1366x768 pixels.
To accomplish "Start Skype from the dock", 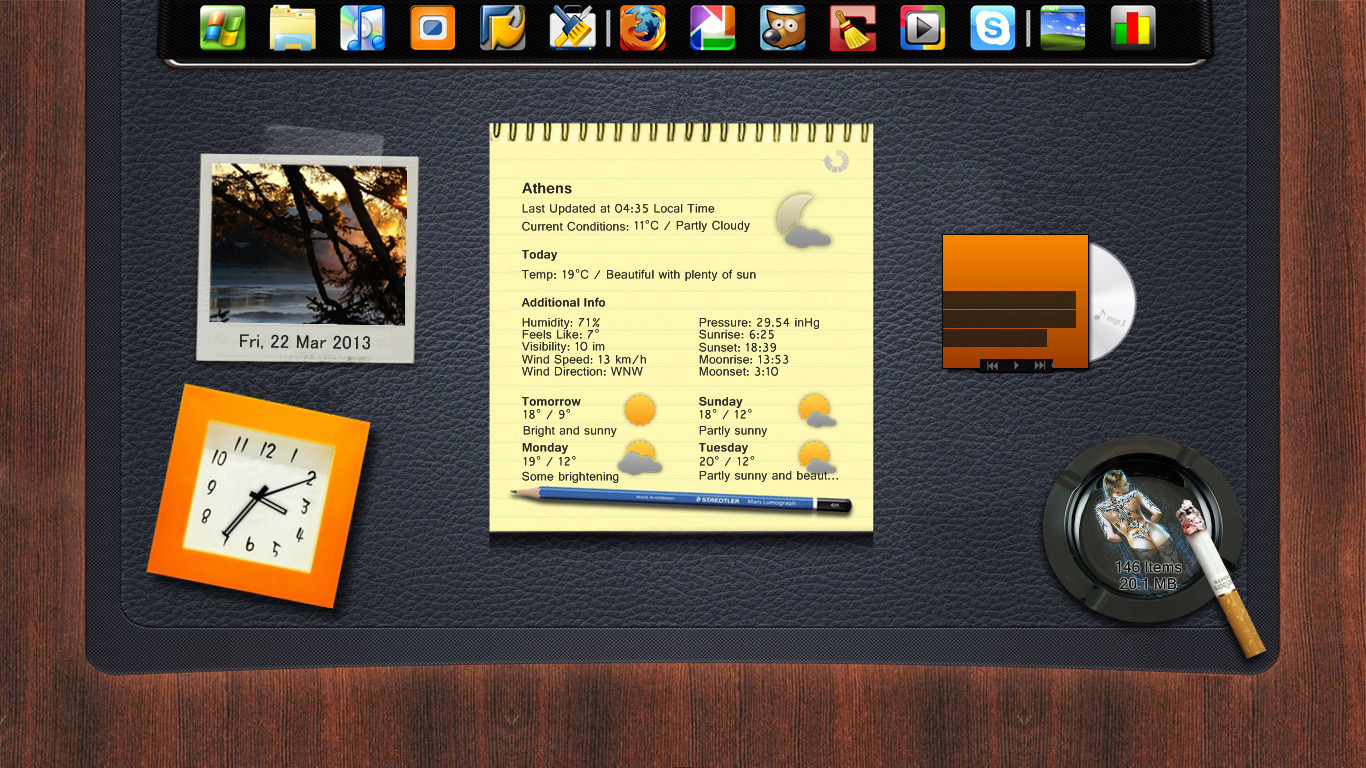I will pyautogui.click(x=991, y=29).
